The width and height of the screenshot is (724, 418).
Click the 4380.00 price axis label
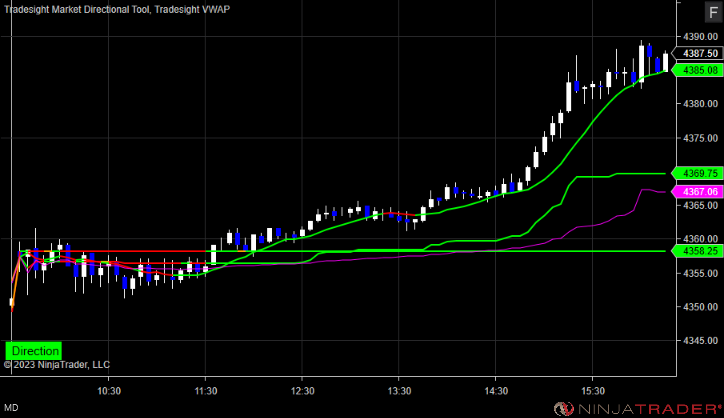pos(700,103)
